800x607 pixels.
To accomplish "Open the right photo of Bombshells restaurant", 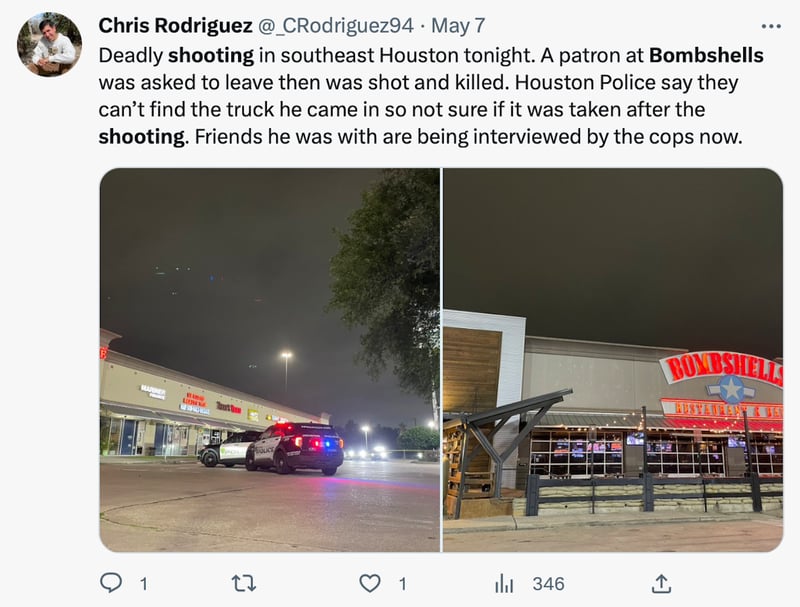I will coord(613,360).
